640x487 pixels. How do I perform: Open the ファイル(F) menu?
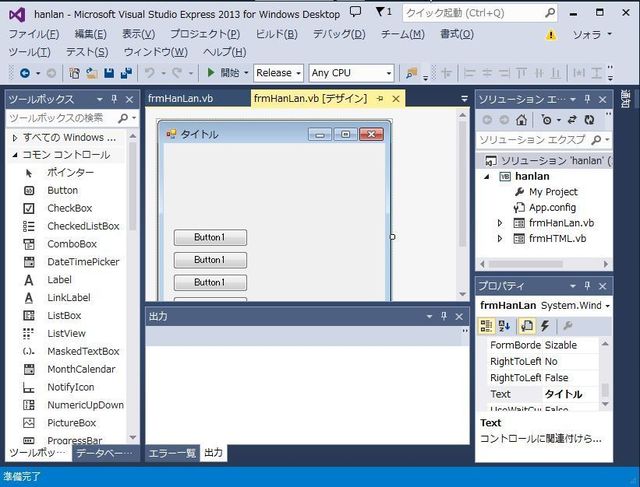coord(34,34)
